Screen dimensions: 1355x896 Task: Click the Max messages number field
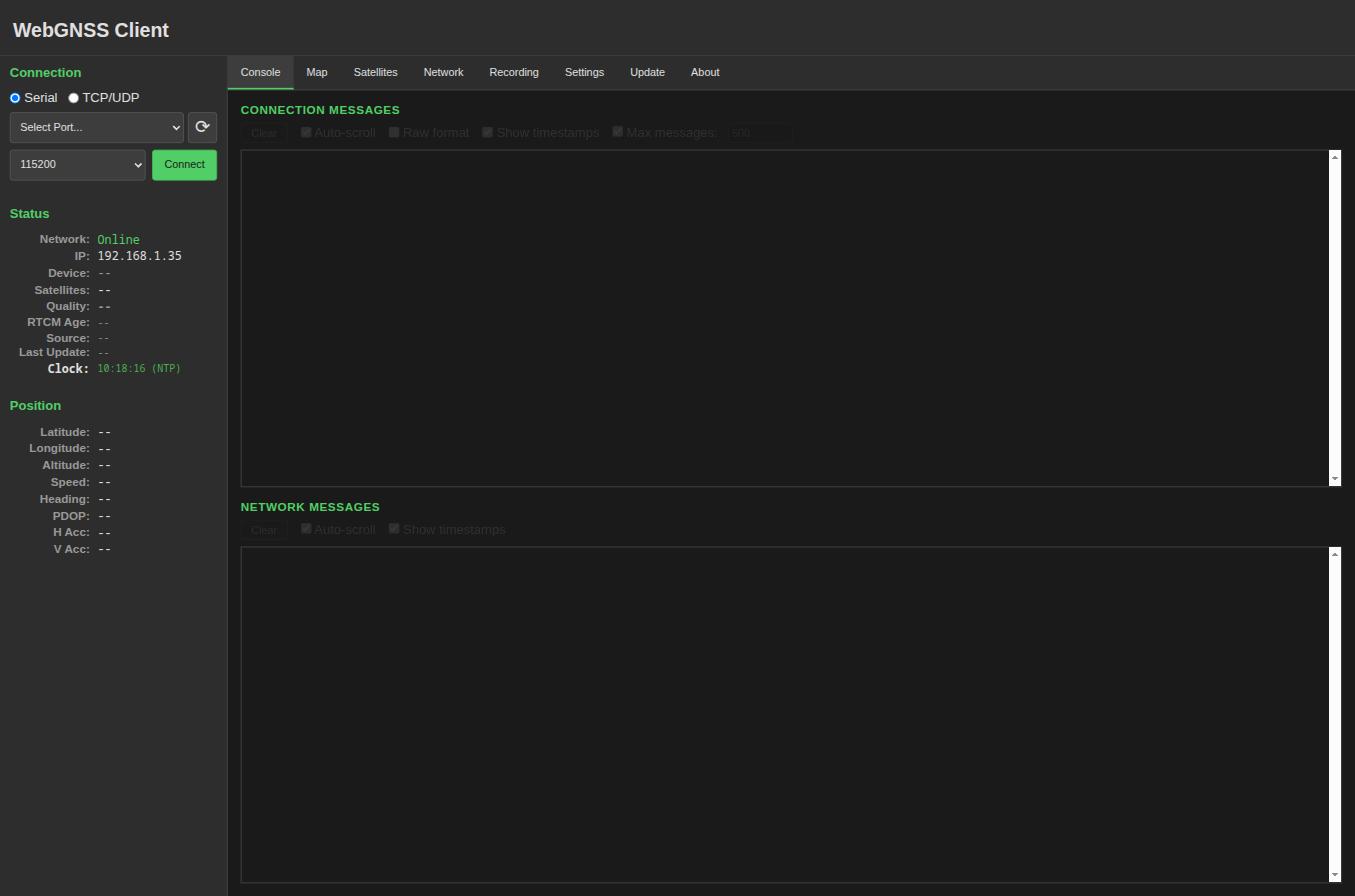click(760, 133)
